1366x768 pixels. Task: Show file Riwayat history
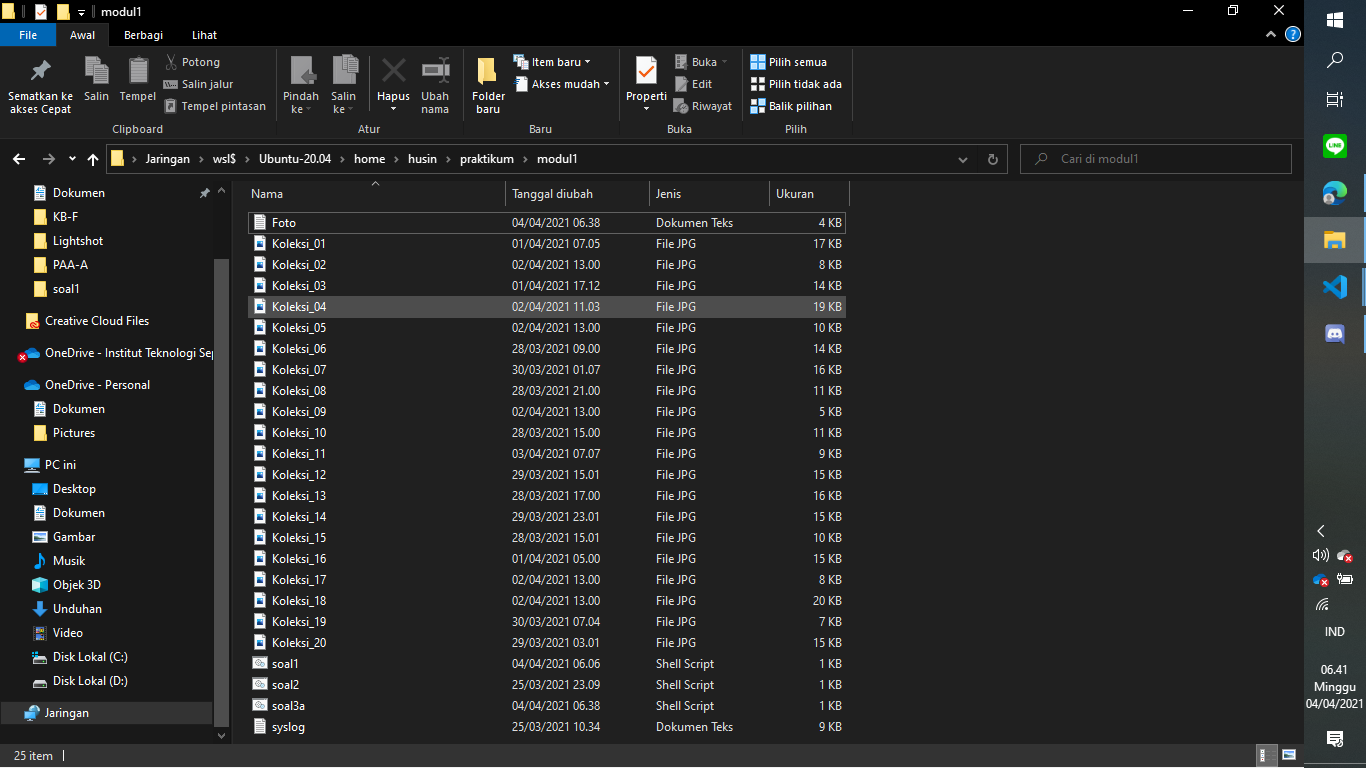coord(703,106)
